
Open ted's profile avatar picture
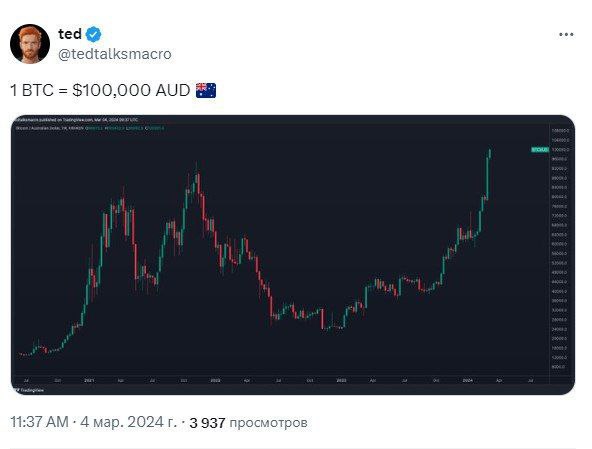click(x=30, y=44)
